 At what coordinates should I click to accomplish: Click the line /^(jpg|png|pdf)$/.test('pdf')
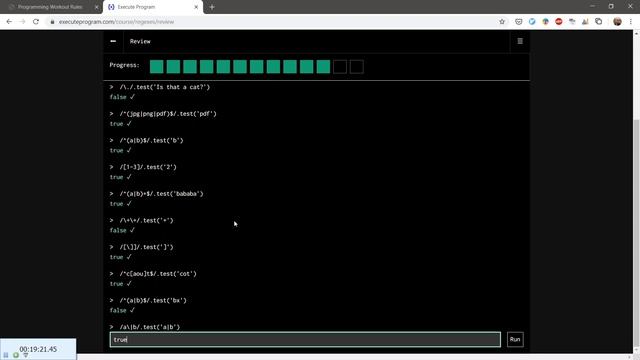pos(168,114)
